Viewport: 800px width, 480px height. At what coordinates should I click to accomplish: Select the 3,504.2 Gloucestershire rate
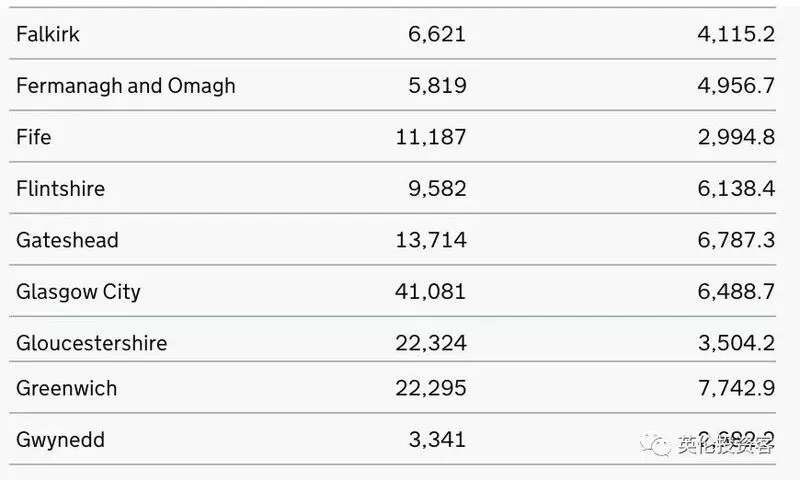737,343
